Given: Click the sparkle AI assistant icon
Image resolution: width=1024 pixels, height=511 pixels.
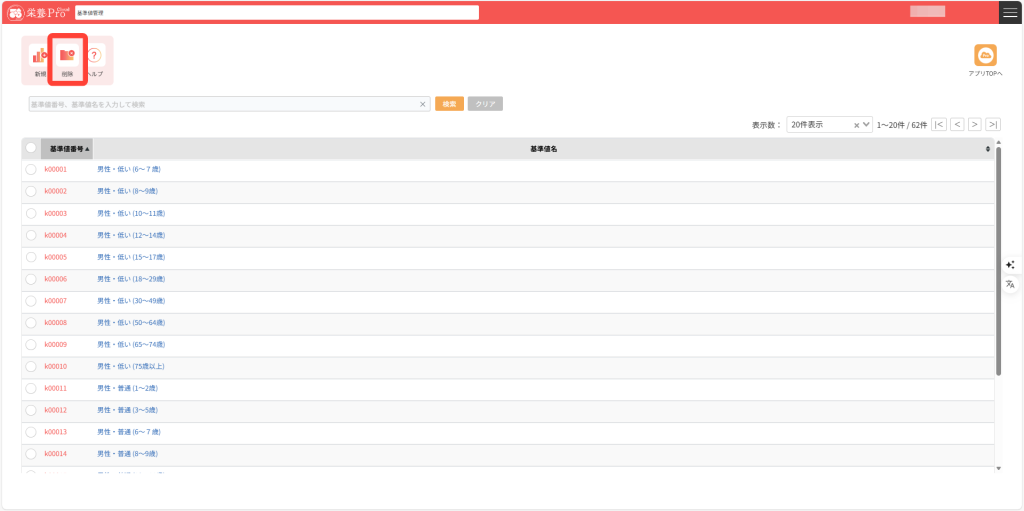Looking at the screenshot, I should (1010, 265).
